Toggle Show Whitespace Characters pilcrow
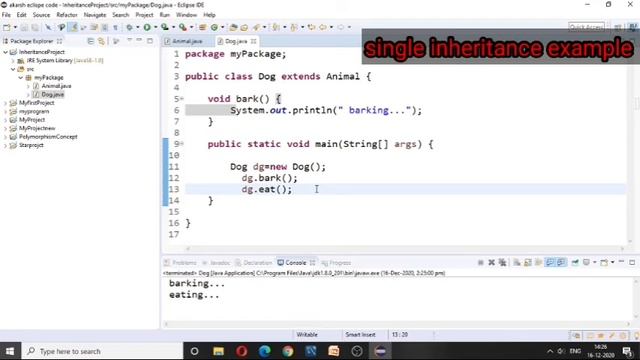 pyautogui.click(x=116, y=27)
